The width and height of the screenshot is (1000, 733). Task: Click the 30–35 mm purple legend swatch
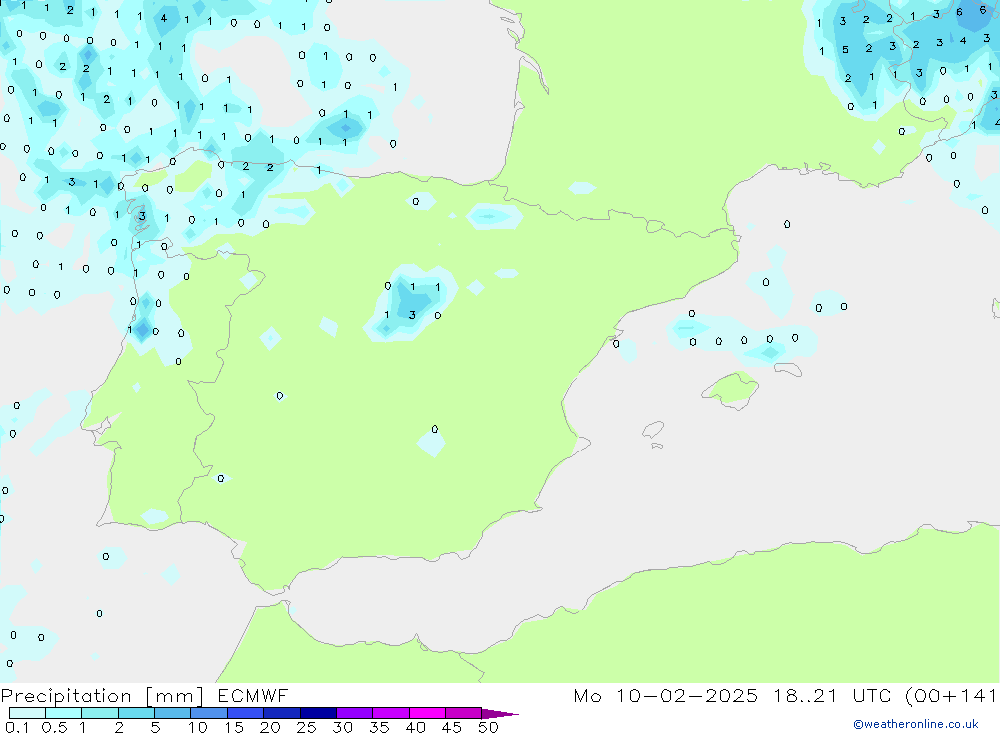click(x=354, y=713)
